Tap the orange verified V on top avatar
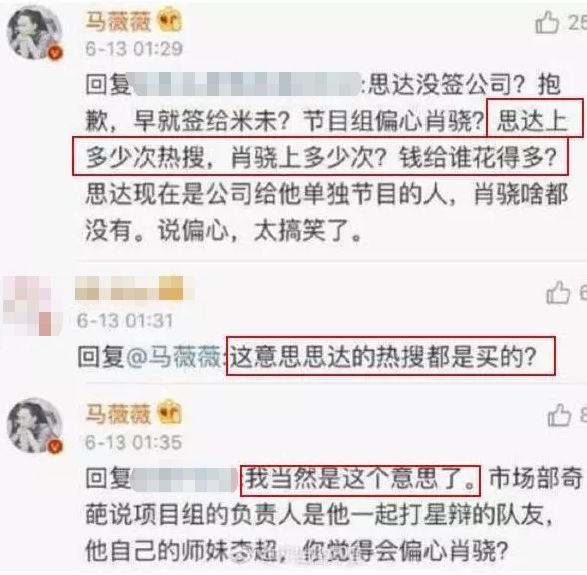The height and width of the screenshot is (575, 587). coord(55,53)
